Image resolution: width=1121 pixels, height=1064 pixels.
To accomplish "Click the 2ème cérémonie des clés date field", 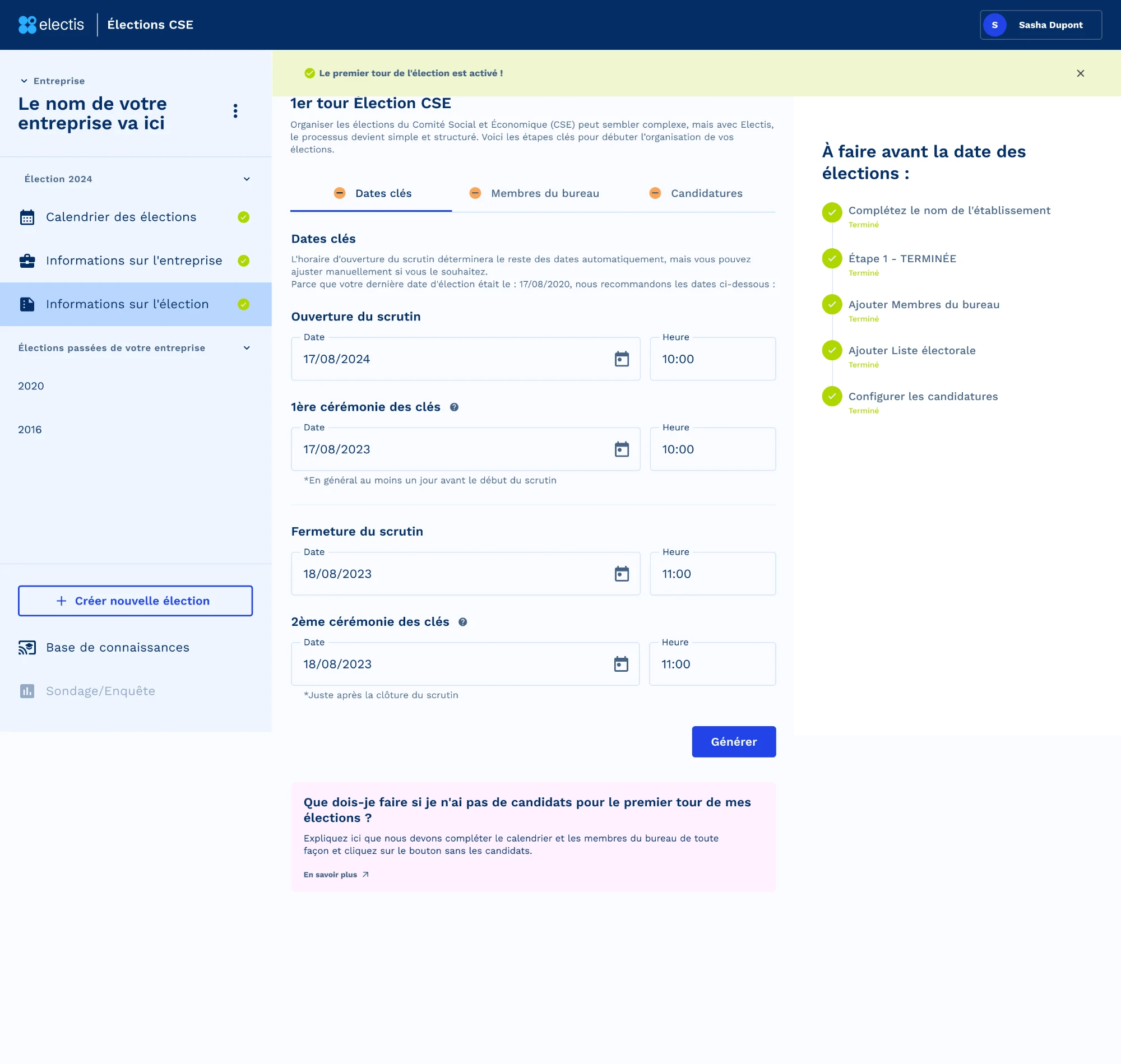I will click(x=465, y=664).
